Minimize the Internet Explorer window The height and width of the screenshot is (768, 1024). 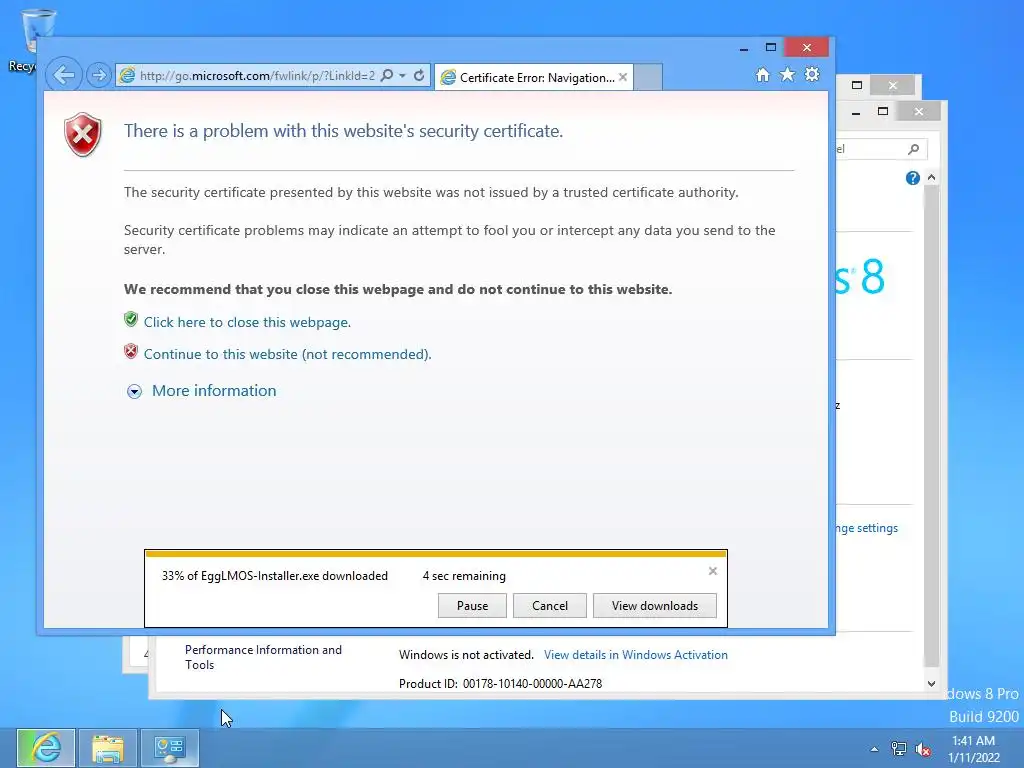pos(743,48)
